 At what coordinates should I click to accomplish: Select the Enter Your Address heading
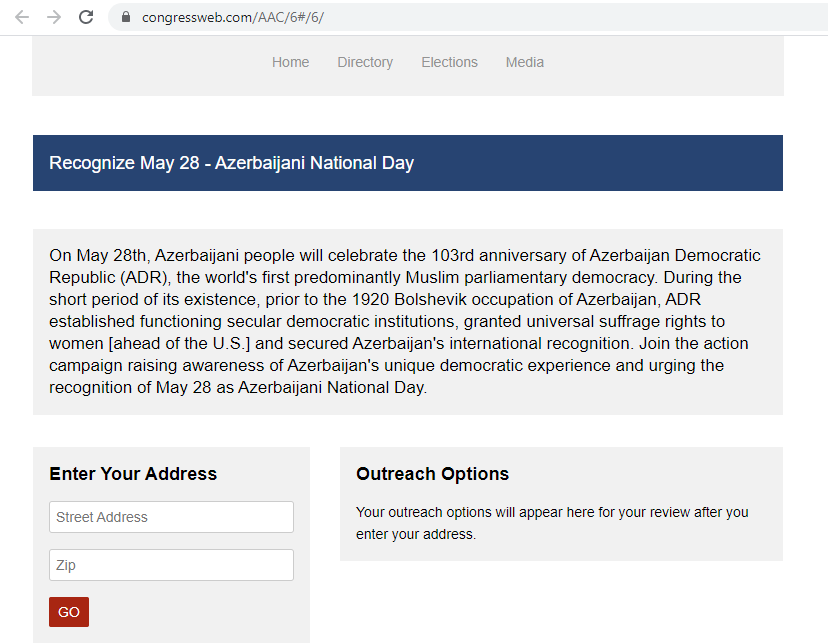pos(133,474)
